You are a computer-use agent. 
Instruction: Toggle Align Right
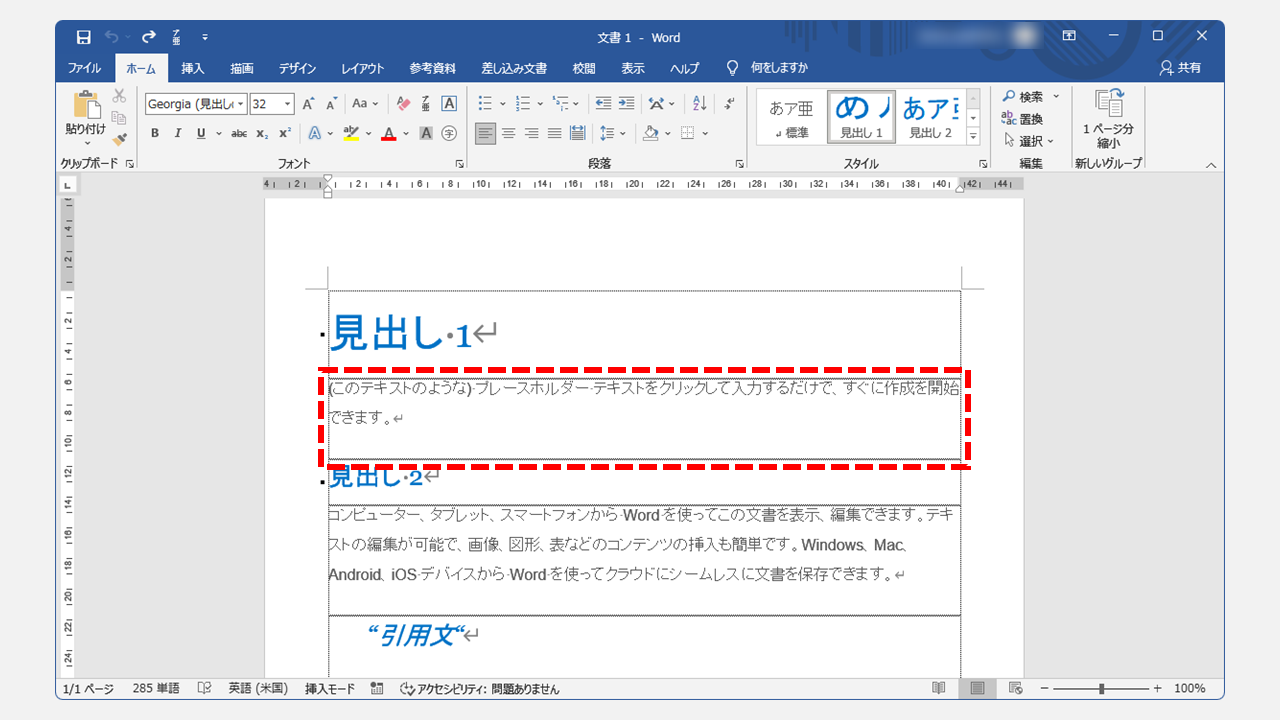coord(531,133)
